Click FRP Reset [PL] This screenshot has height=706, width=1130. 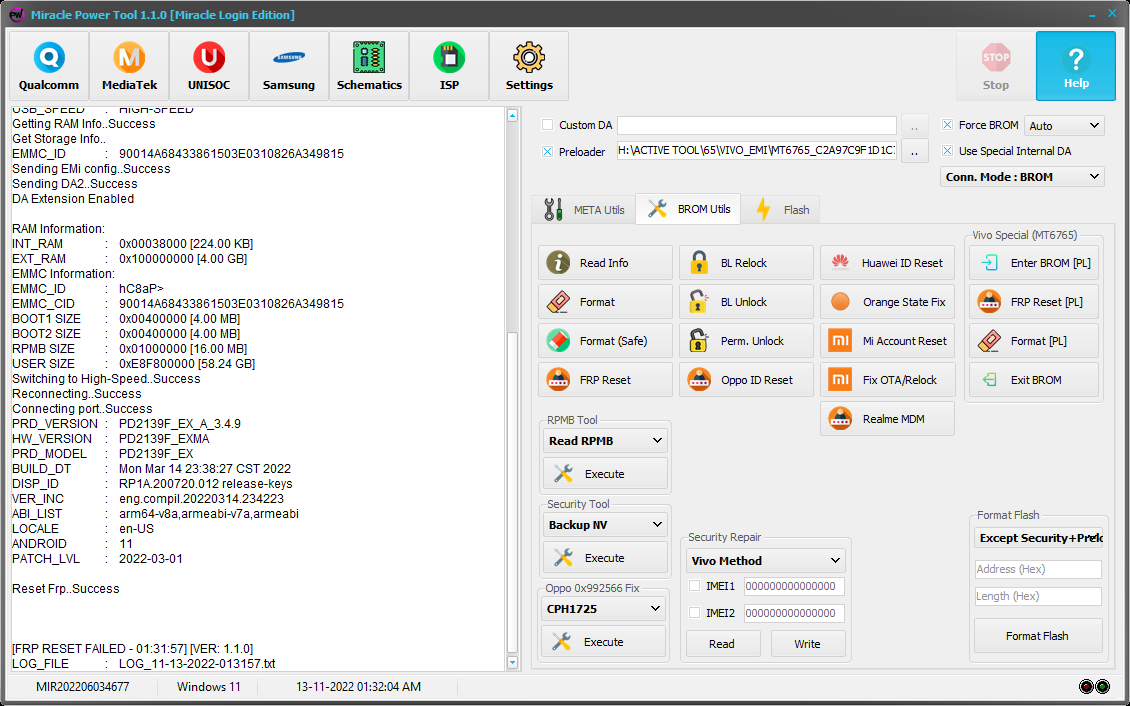[x=1034, y=302]
